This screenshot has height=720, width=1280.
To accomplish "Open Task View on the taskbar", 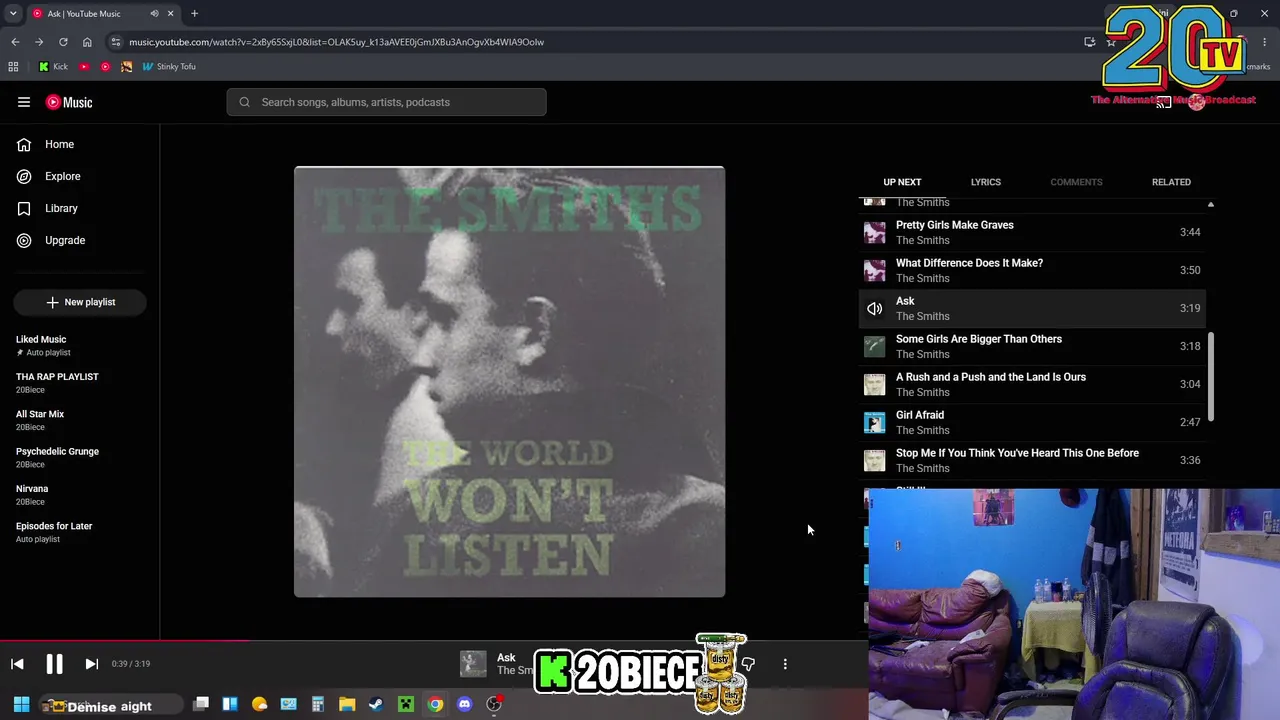I will pyautogui.click(x=201, y=704).
